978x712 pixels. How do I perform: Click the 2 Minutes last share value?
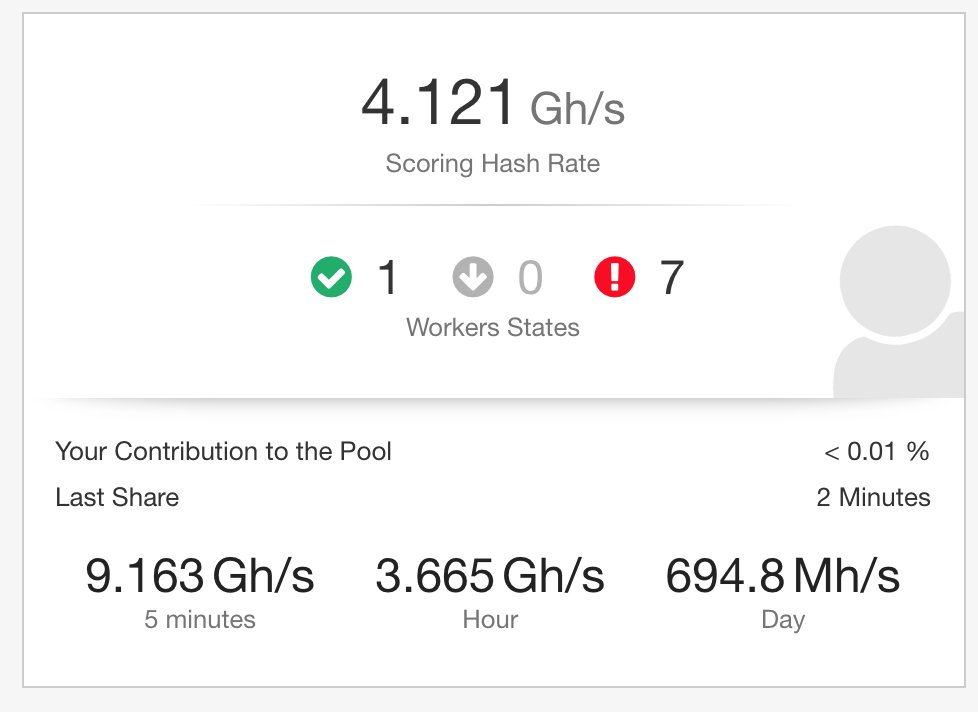click(873, 497)
